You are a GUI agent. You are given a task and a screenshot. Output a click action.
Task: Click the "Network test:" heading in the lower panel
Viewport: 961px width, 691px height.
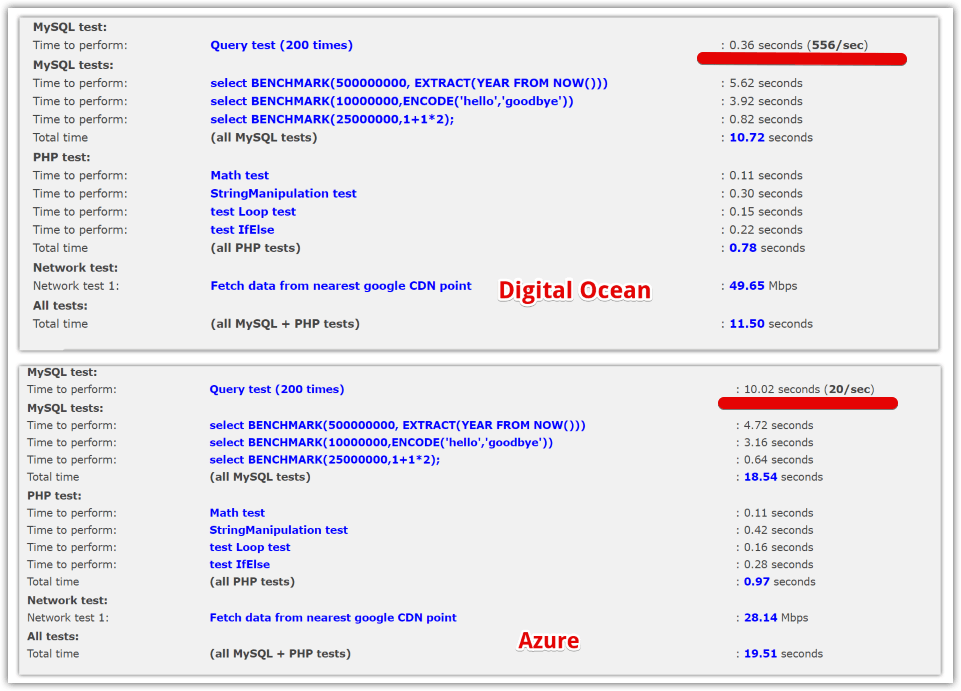point(67,601)
